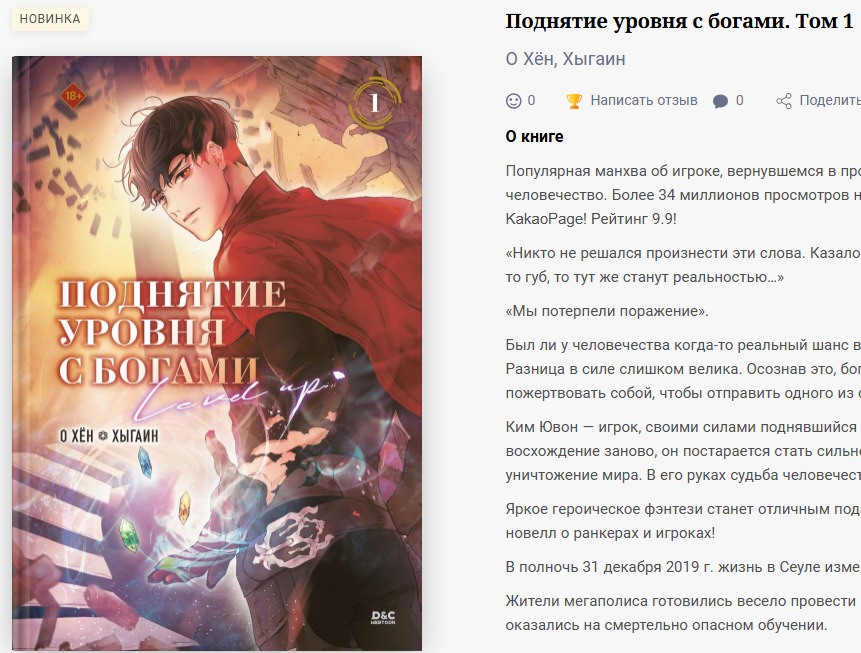Click the paragraph mentioning KakaoPage rating 9.9
This screenshot has width=861, height=653.
683,195
